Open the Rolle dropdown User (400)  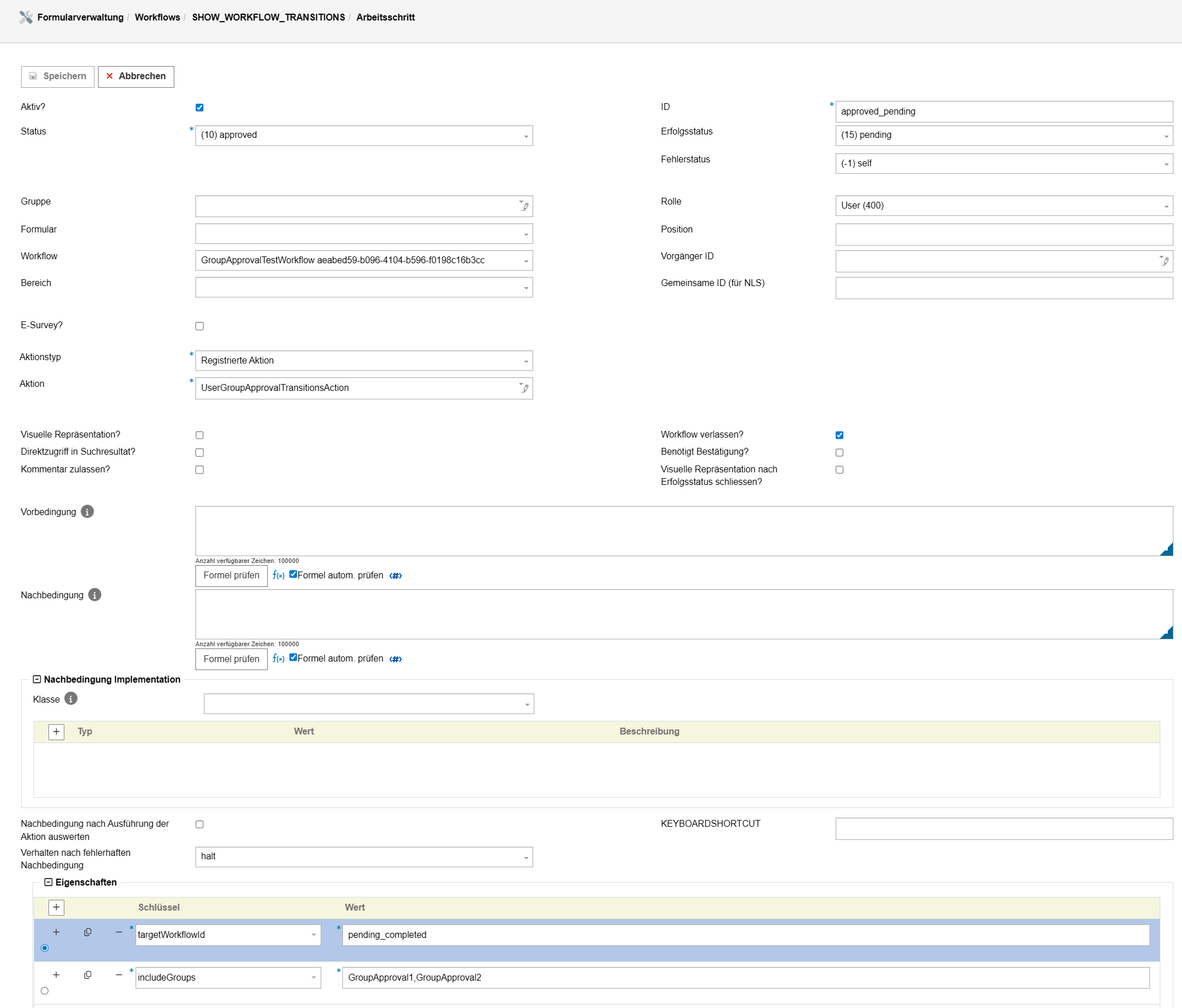click(1004, 206)
